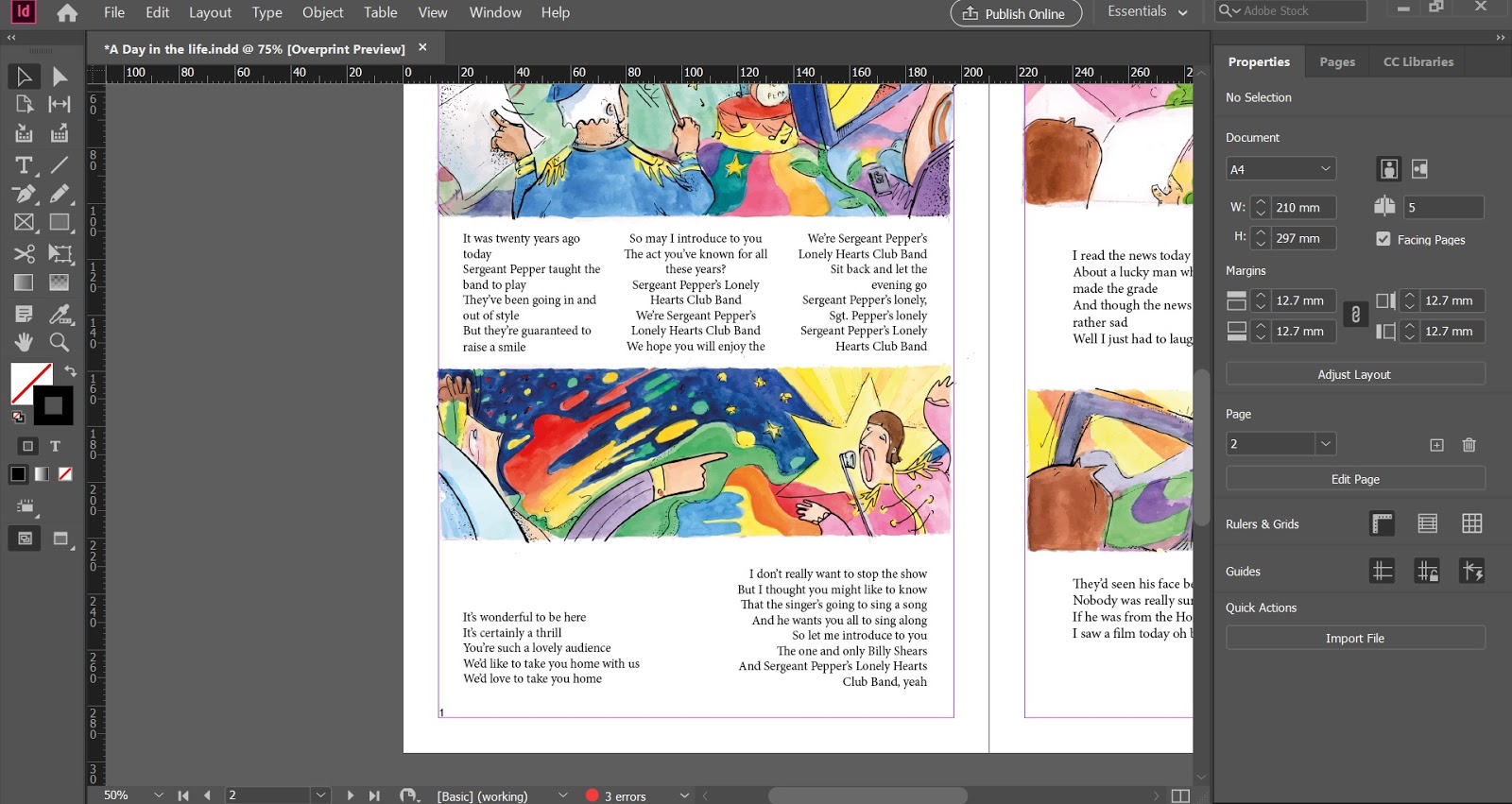Select the Scissors tool
Viewport: 1512px width, 804px height.
24,253
